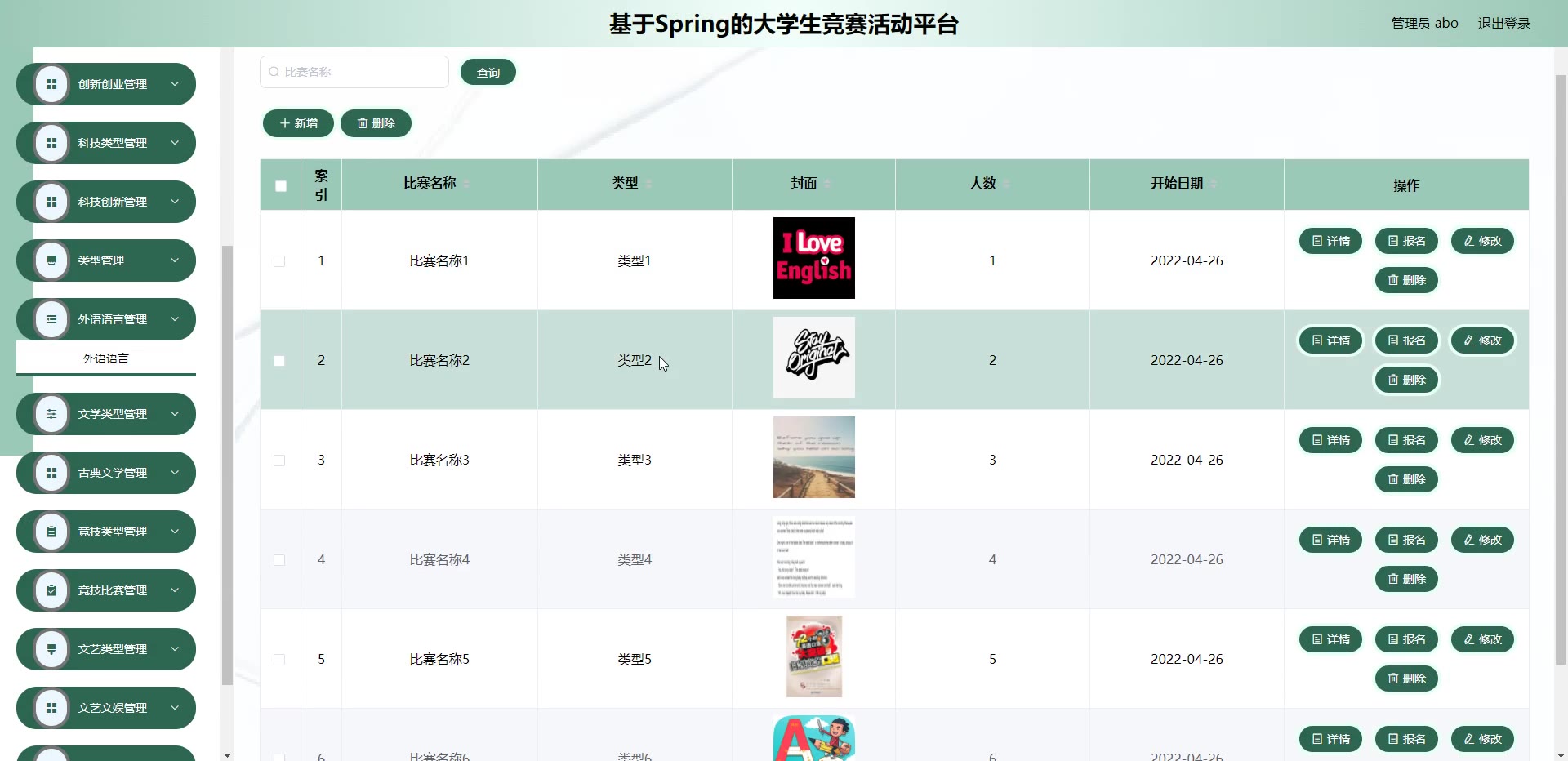
Task: Click the magnifier icon in search box
Action: pyautogui.click(x=274, y=72)
